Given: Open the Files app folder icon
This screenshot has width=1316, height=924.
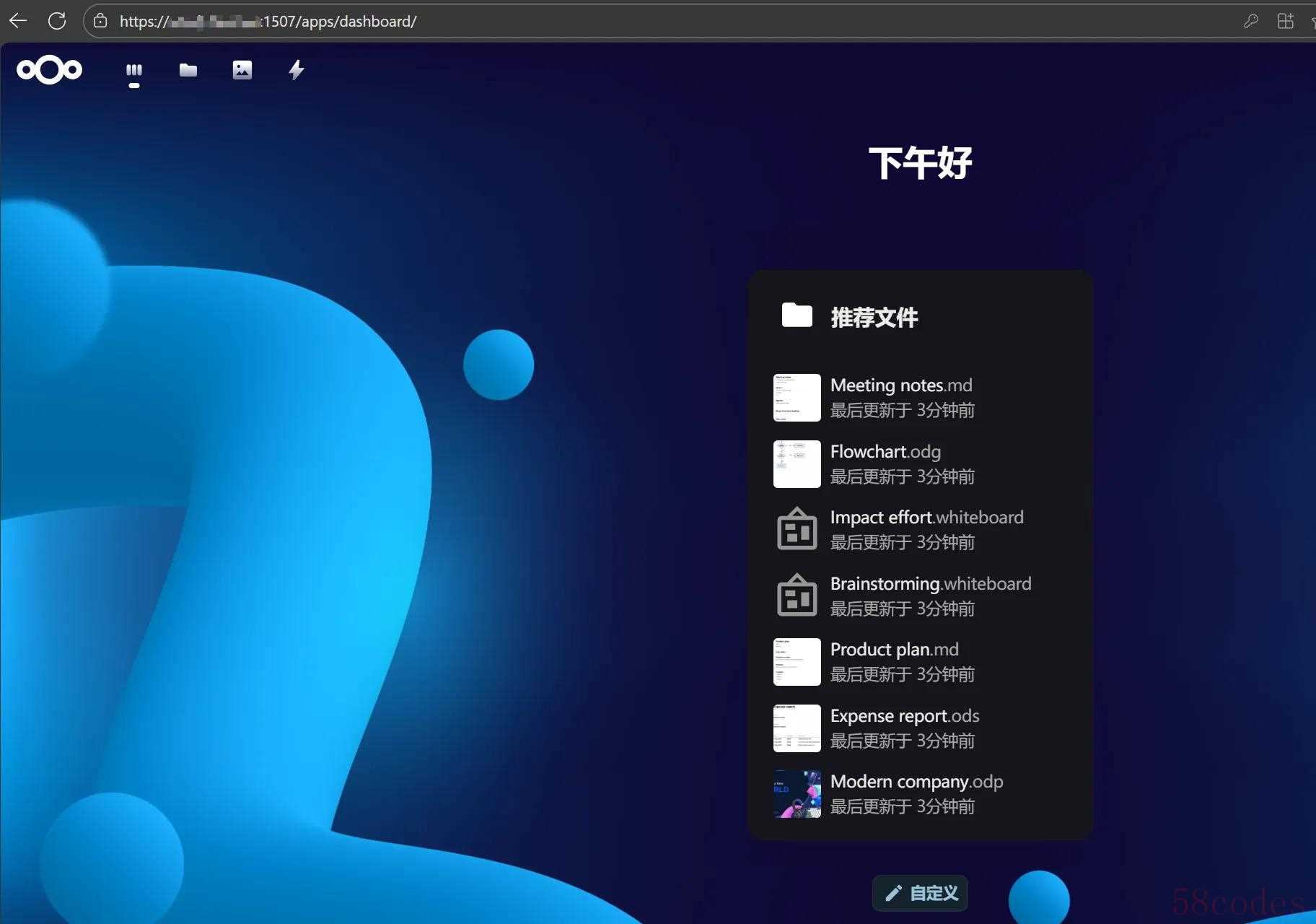Looking at the screenshot, I should tap(188, 70).
